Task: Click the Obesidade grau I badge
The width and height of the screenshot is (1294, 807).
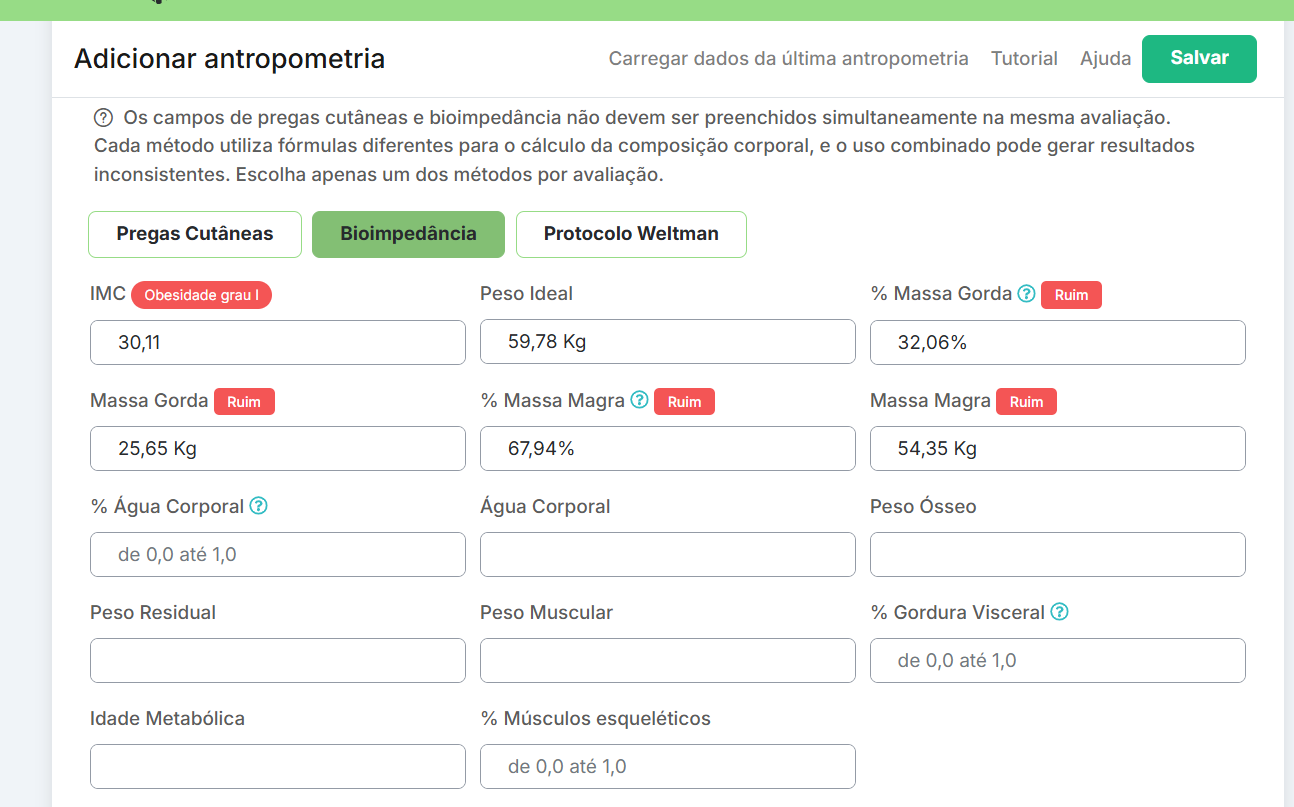Action: click(201, 295)
